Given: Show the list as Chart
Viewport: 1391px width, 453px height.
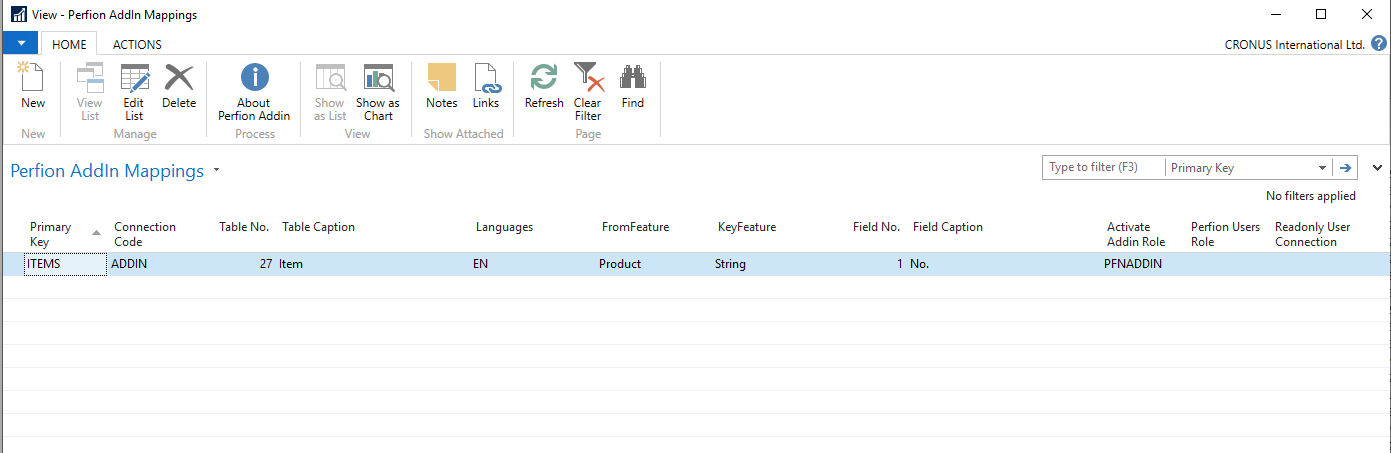Looking at the screenshot, I should (378, 92).
